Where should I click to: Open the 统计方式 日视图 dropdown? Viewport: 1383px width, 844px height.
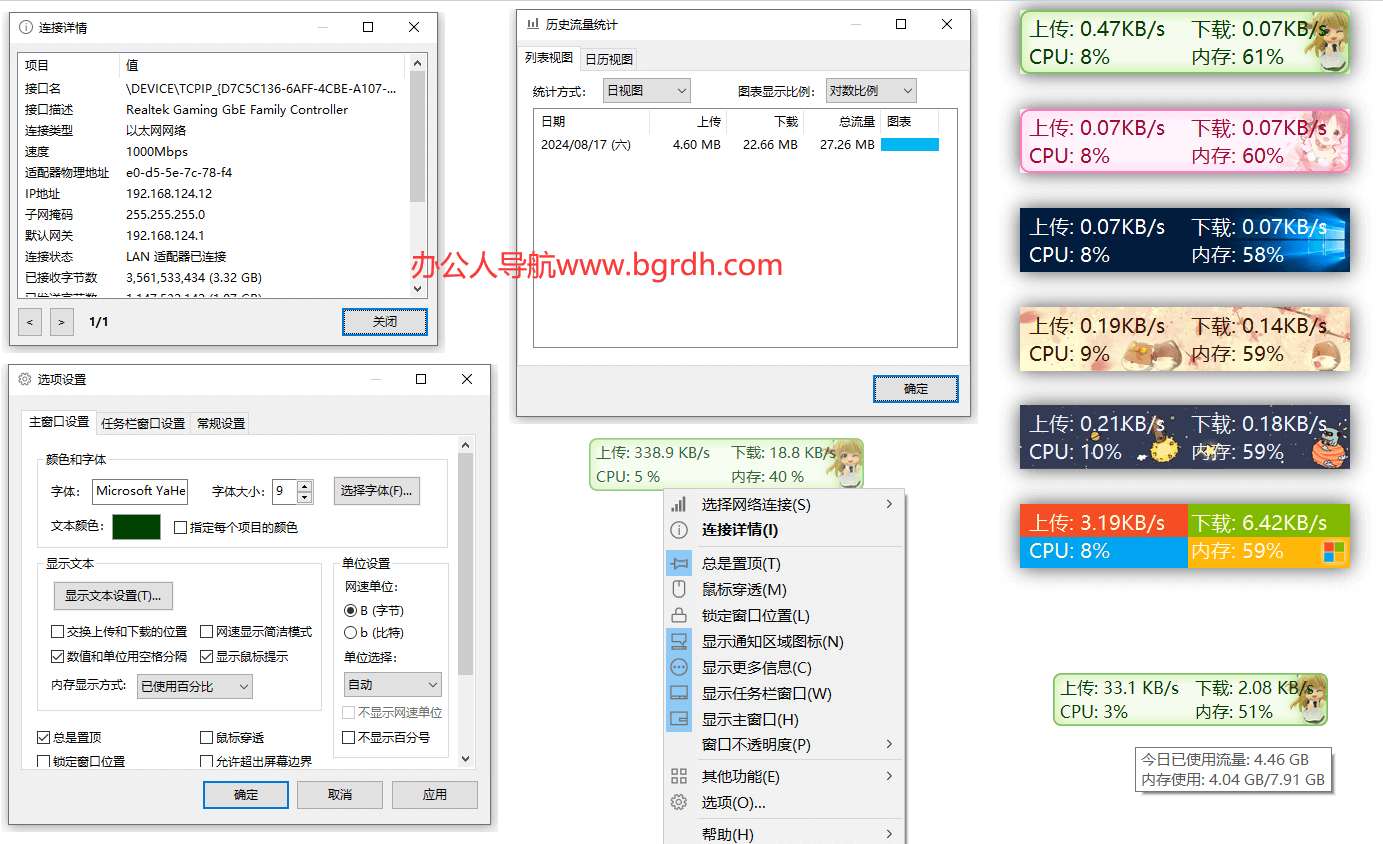(x=647, y=91)
